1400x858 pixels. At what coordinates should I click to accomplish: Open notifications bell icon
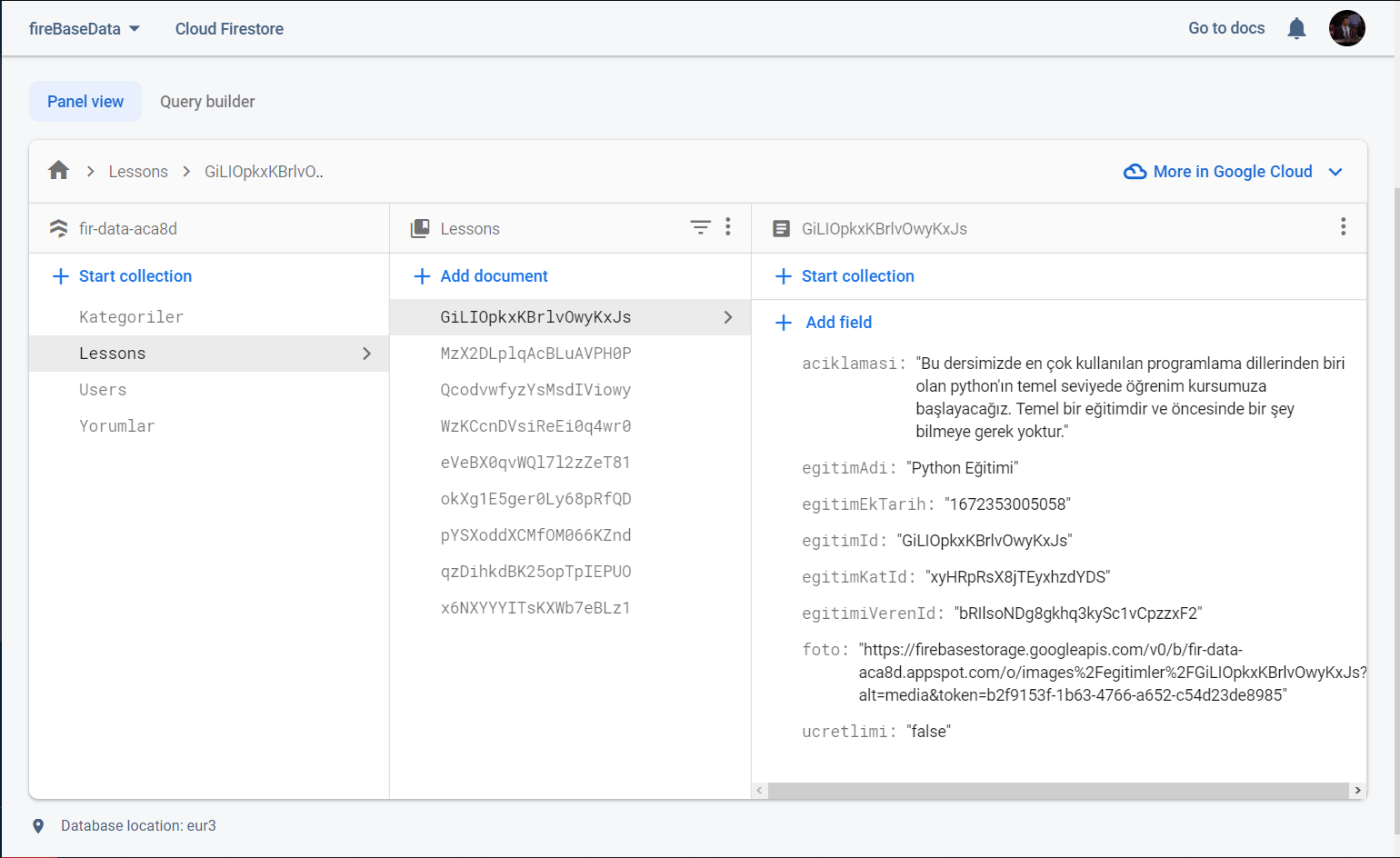tap(1296, 29)
